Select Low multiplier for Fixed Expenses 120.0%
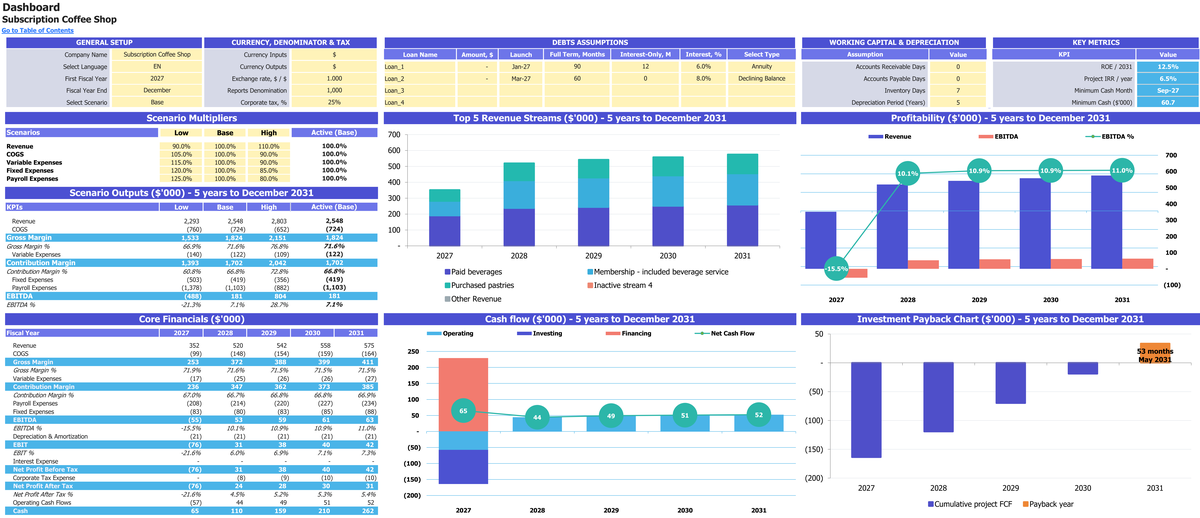Image resolution: width=1200 pixels, height=518 pixels. (x=181, y=170)
